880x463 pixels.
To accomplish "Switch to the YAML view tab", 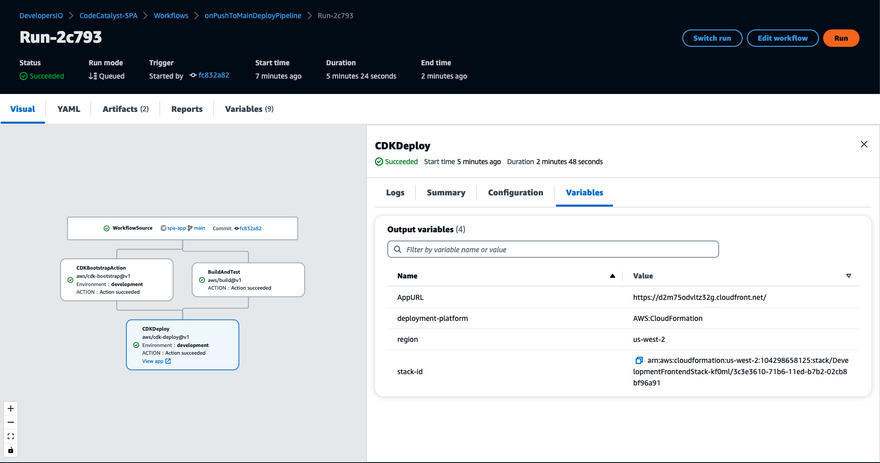I will [68, 109].
